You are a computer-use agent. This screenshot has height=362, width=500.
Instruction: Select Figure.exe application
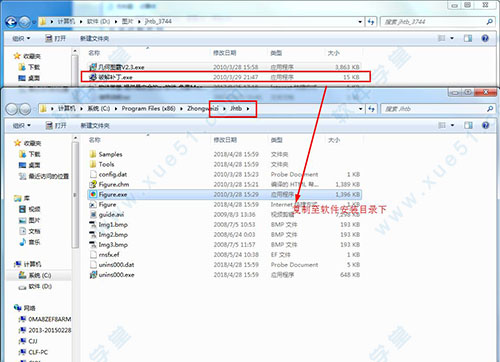[225, 194]
